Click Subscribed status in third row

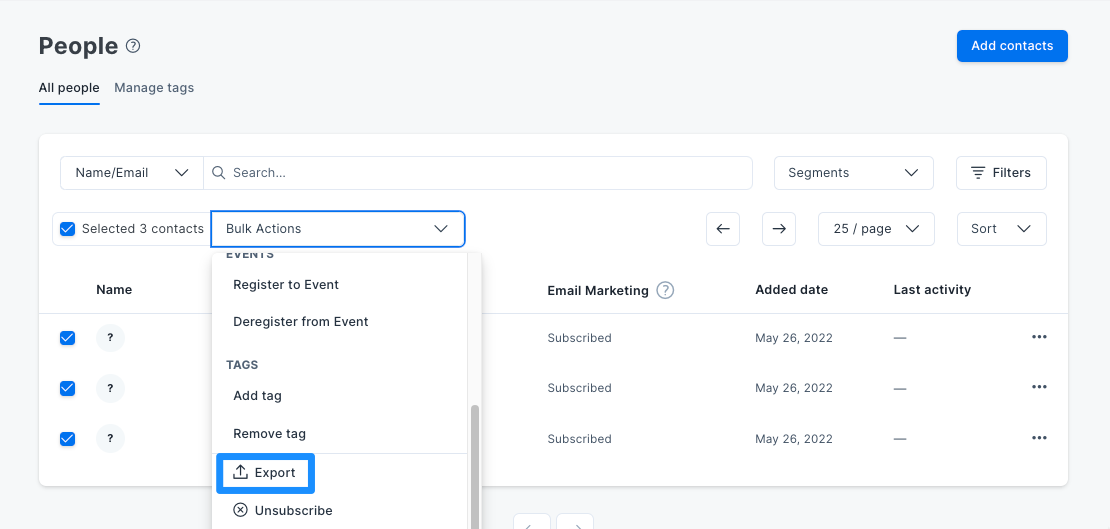pyautogui.click(x=579, y=439)
